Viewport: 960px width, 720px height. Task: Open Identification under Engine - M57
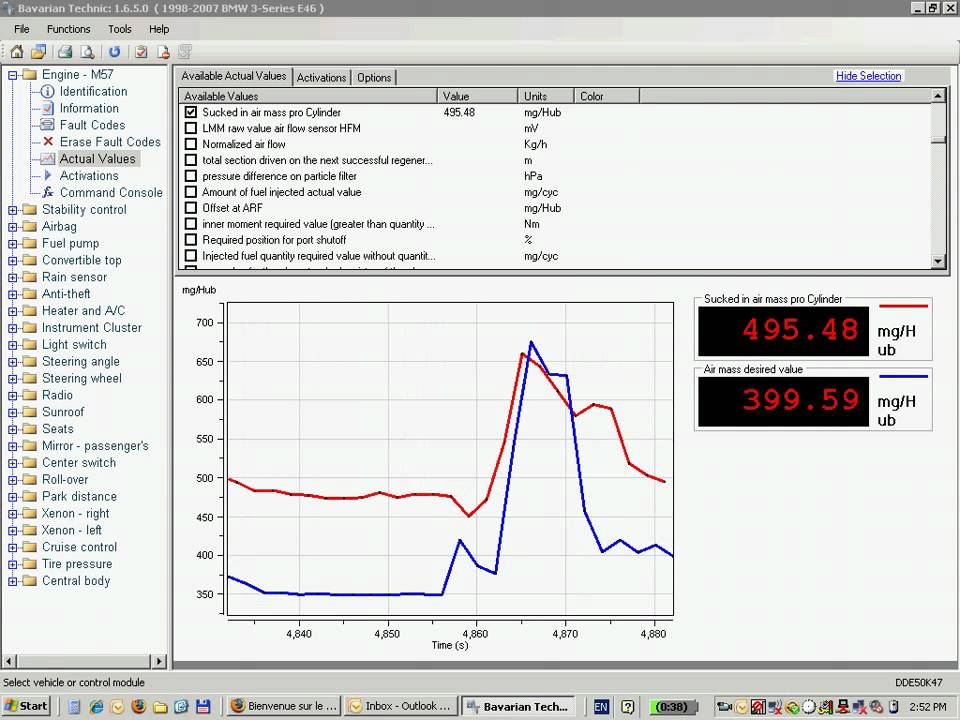[x=93, y=91]
